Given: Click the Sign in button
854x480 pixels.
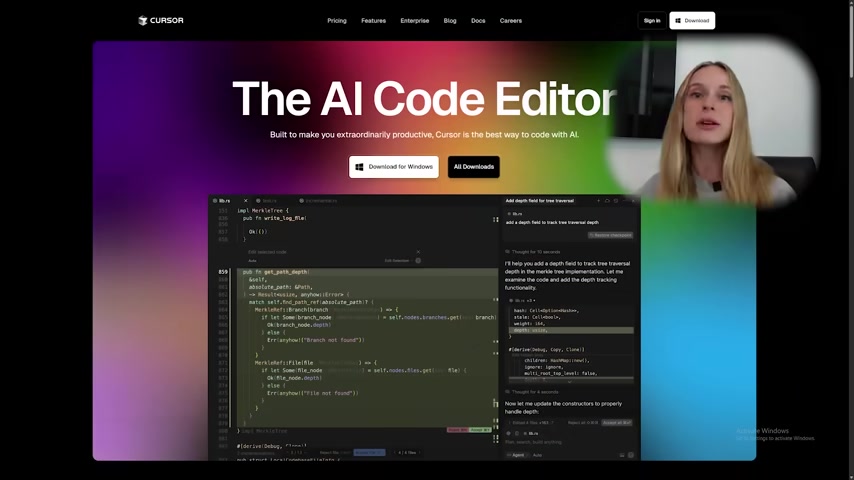Looking at the screenshot, I should click(652, 21).
